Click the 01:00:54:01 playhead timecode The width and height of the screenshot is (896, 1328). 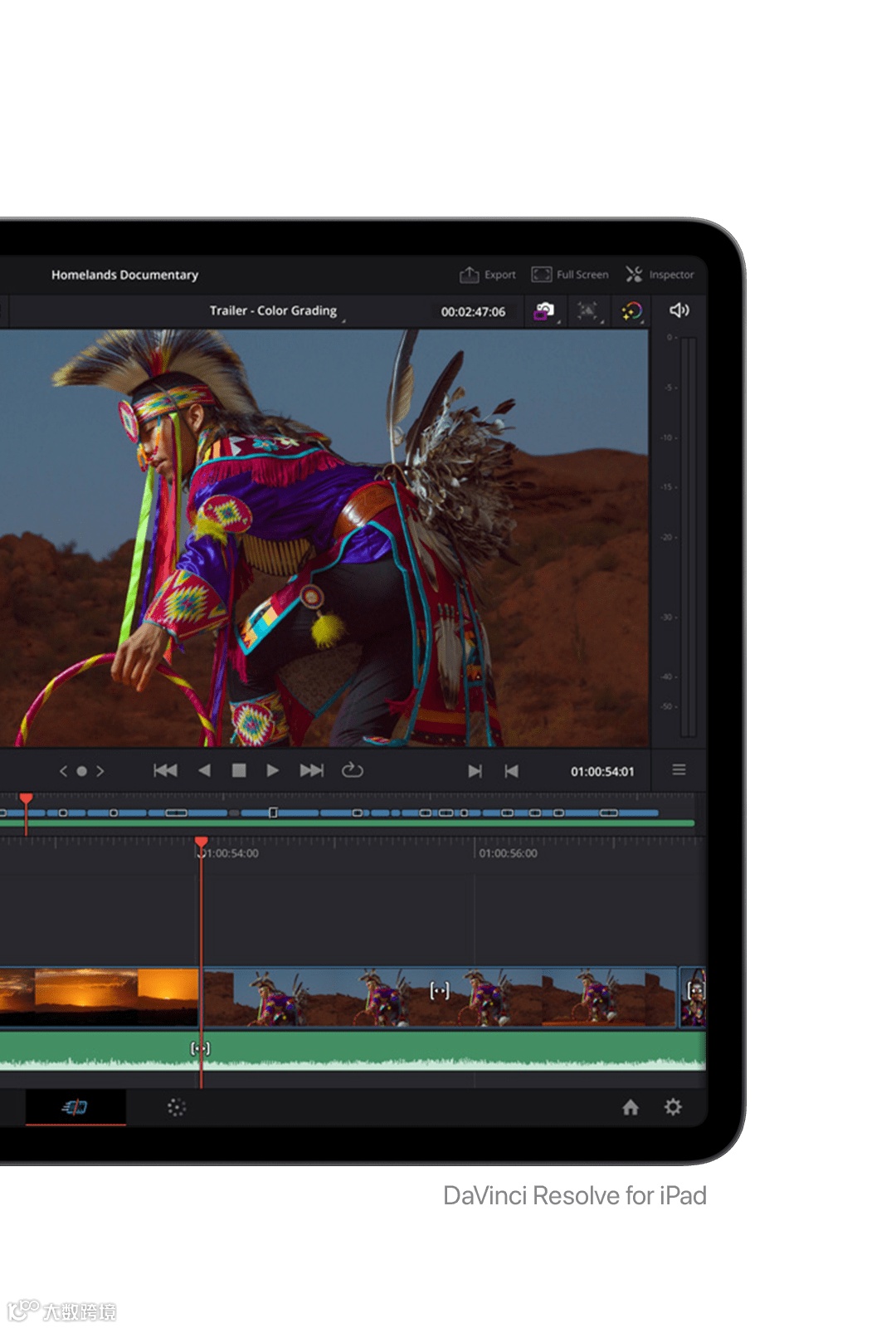pyautogui.click(x=602, y=772)
